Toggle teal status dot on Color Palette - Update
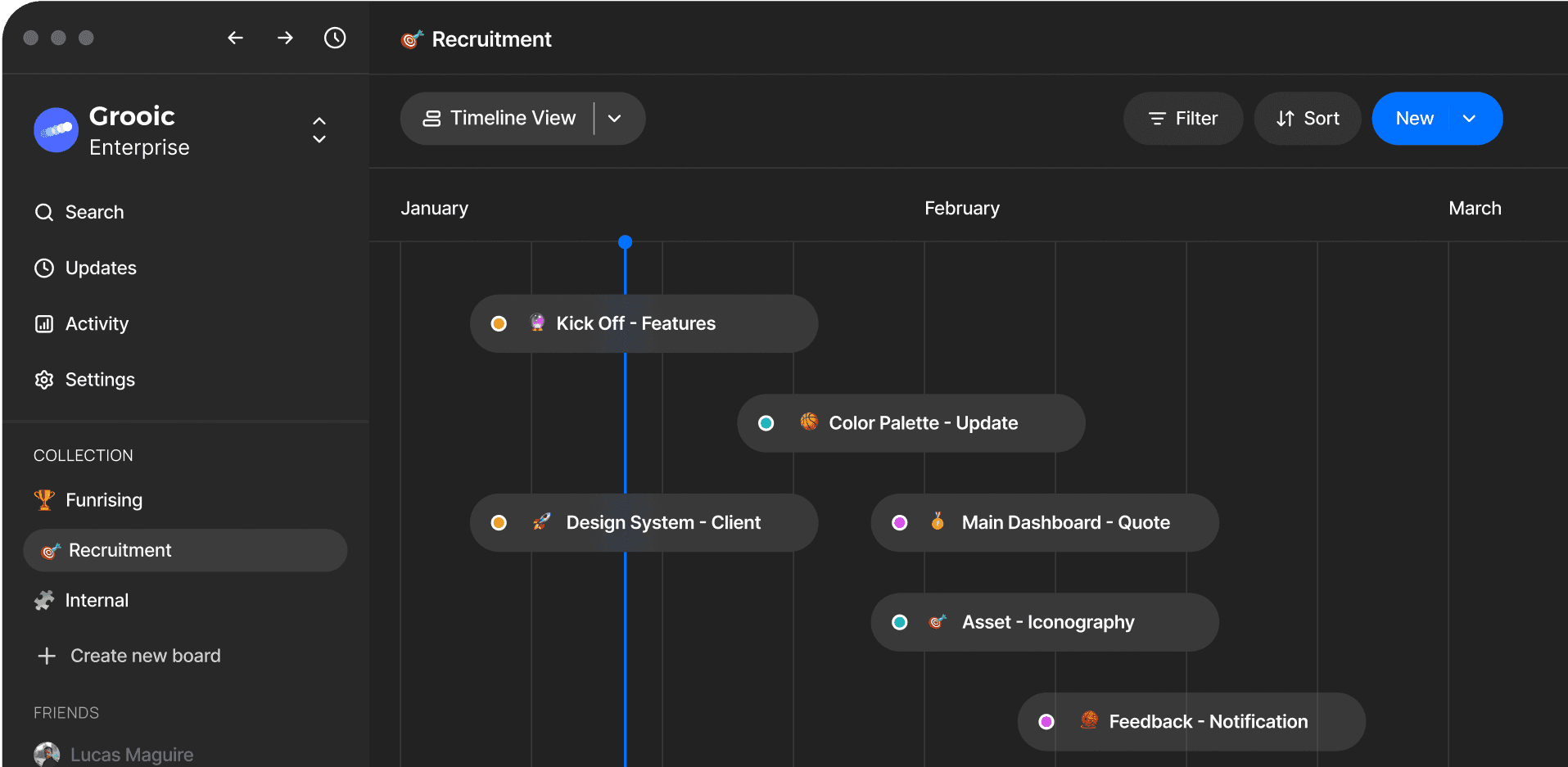The image size is (1568, 767). pos(766,423)
